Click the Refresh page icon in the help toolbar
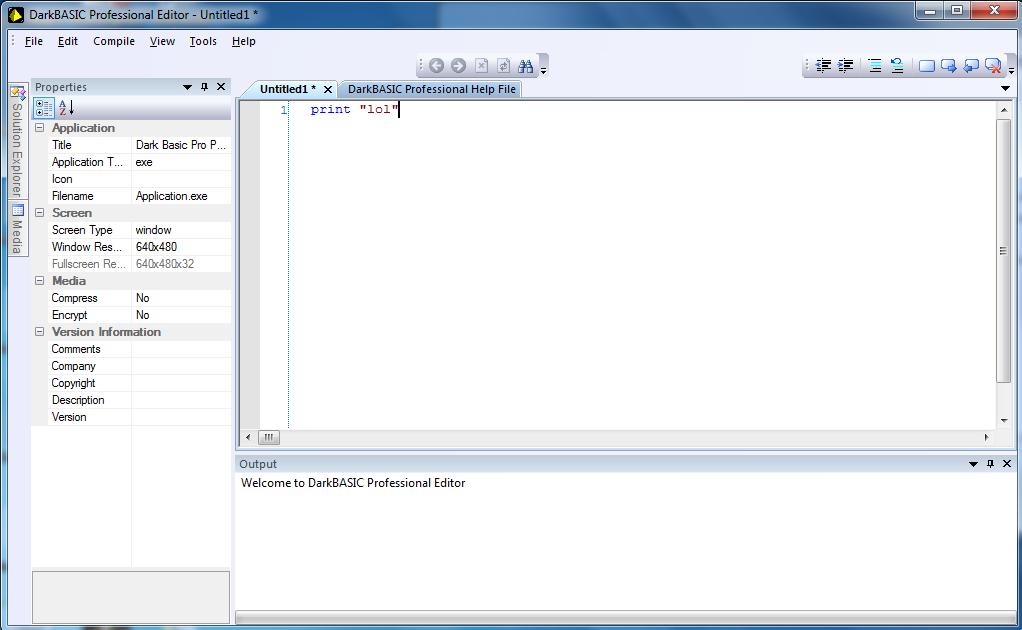The image size is (1022, 630). pos(503,66)
